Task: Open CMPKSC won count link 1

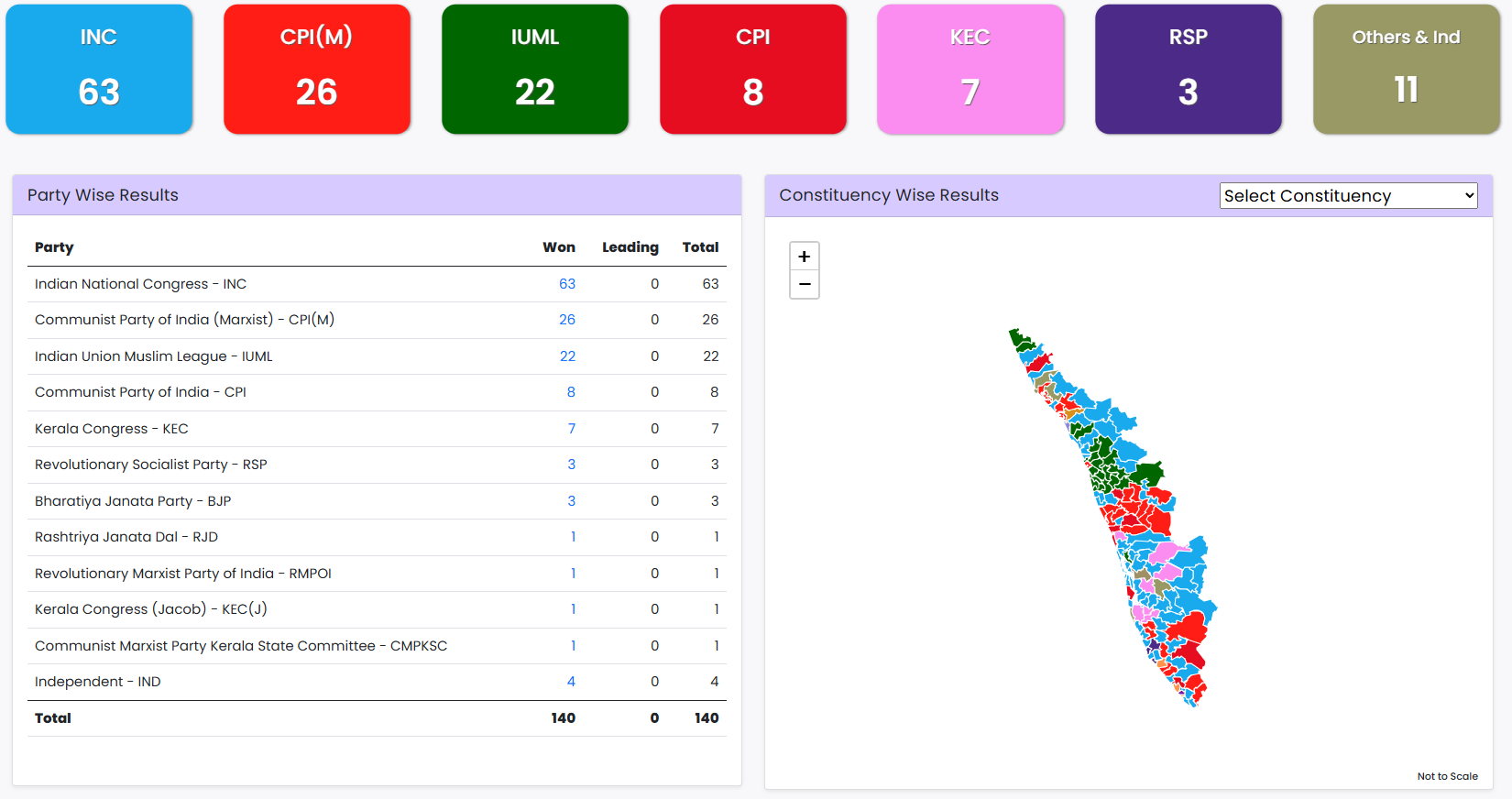Action: pyautogui.click(x=574, y=646)
